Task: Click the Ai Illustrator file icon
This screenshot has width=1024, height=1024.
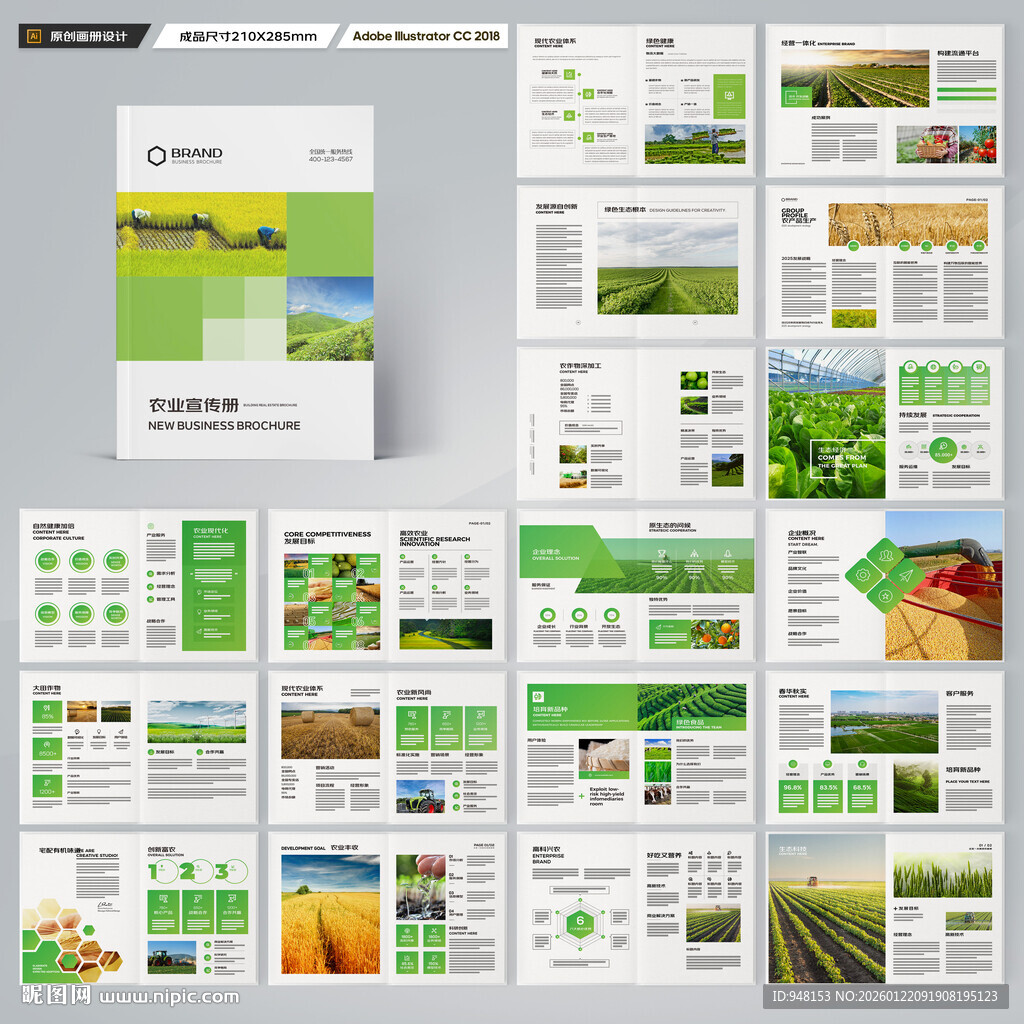Action: point(35,37)
